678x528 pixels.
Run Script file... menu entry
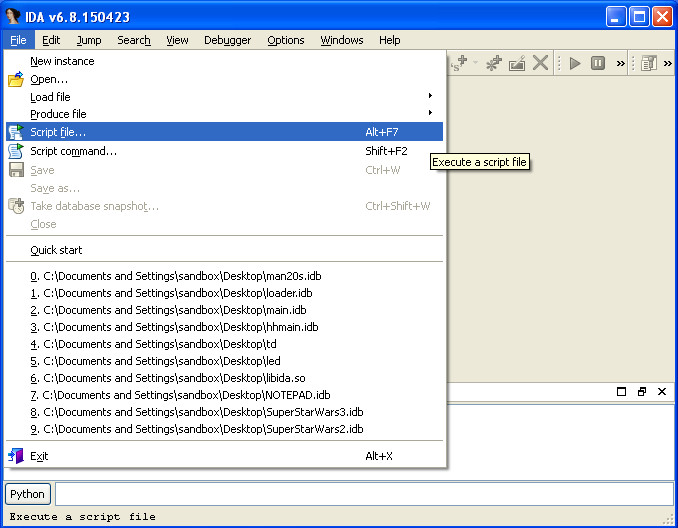(224, 132)
